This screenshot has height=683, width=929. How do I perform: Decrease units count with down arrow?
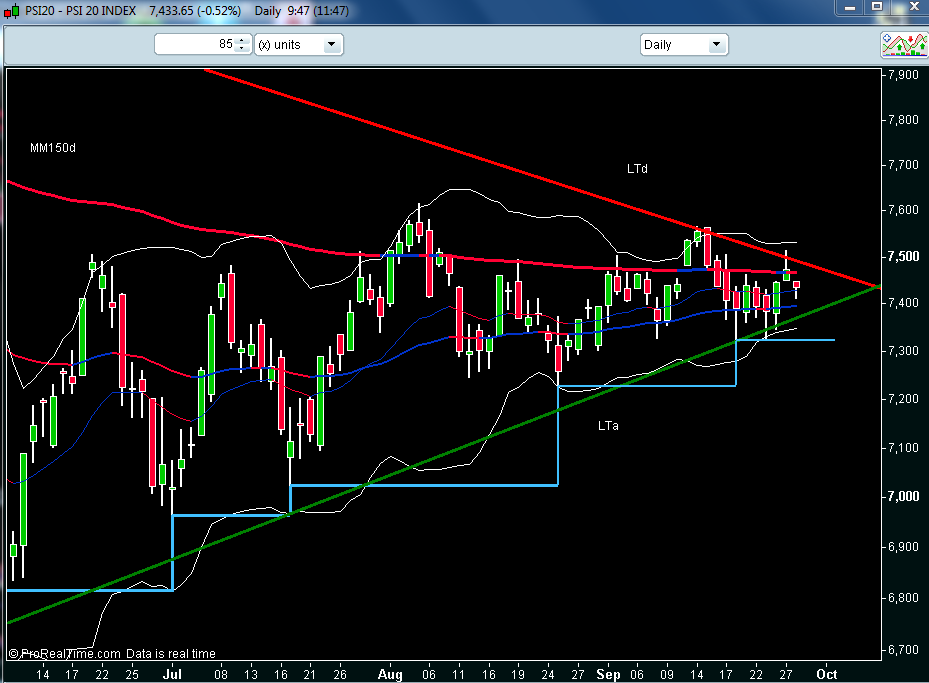click(x=242, y=48)
